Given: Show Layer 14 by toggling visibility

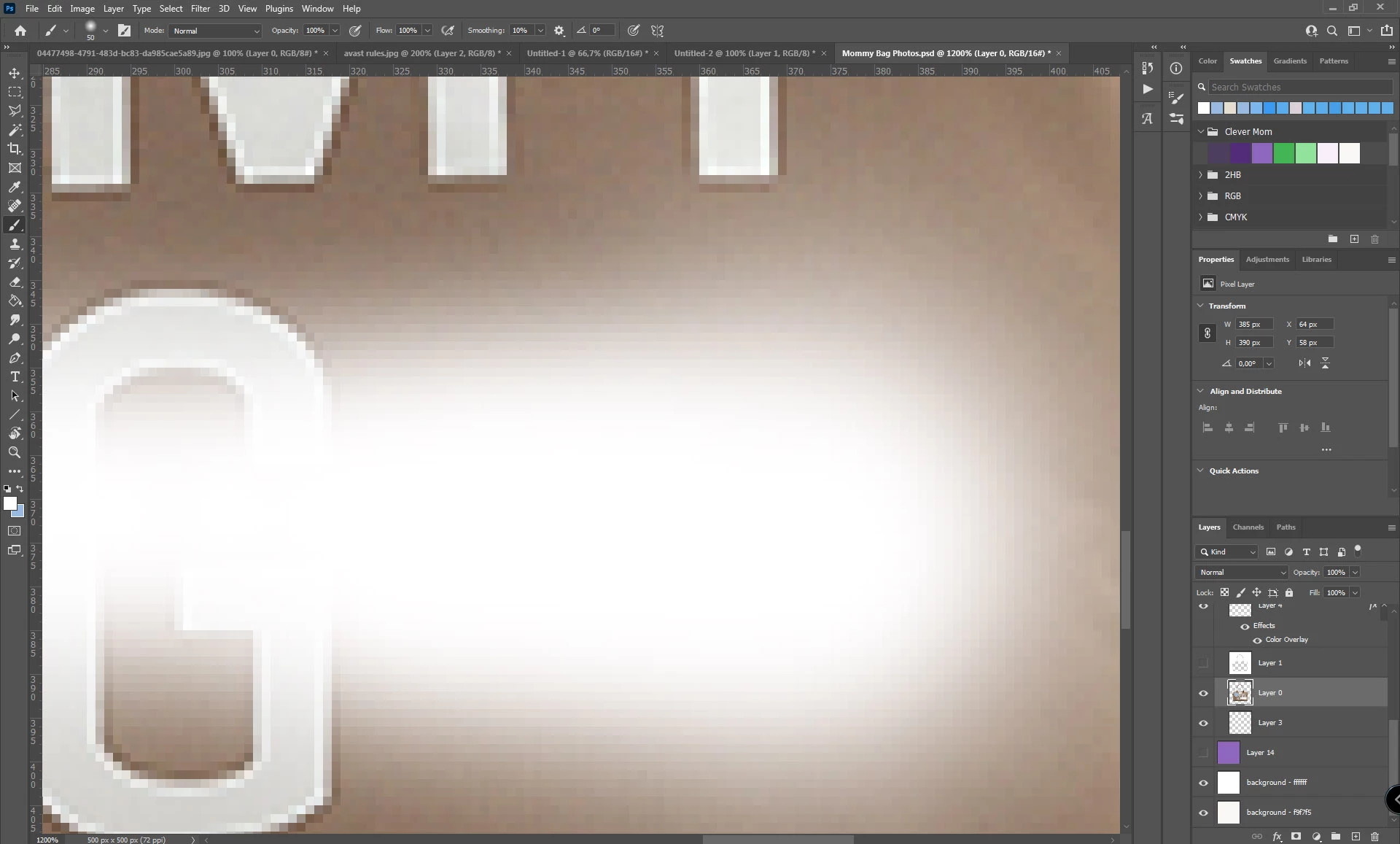Looking at the screenshot, I should pos(1203,753).
